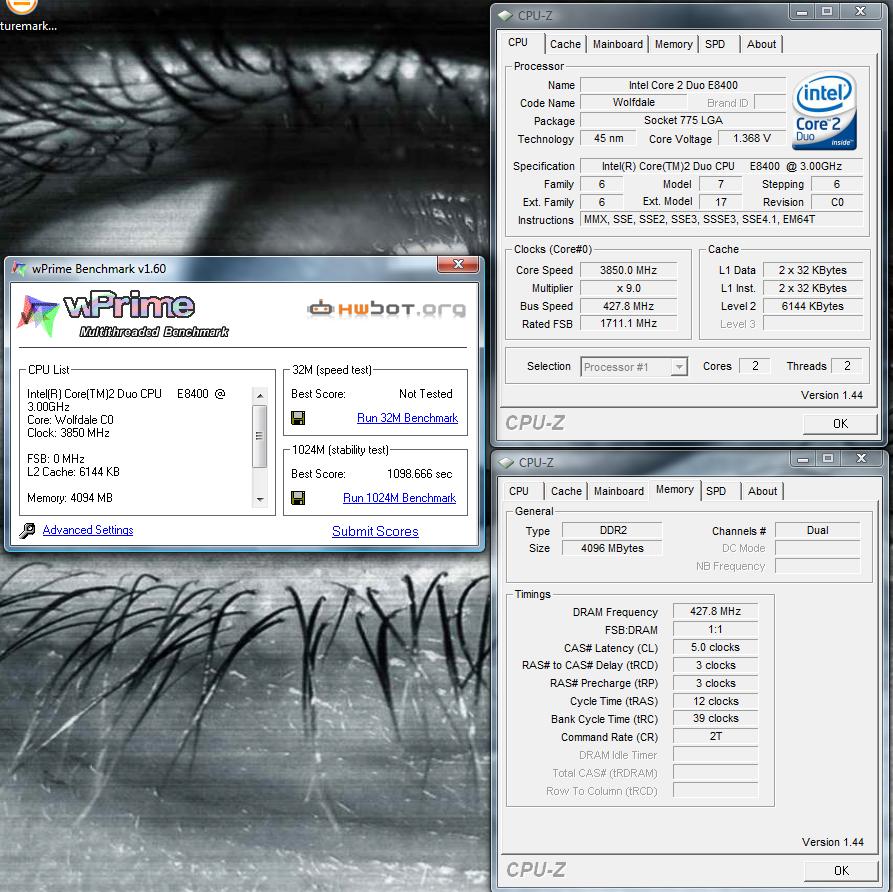Click the Core Voltage value 1.368 V
Viewport: 893px width, 892px height.
752,138
